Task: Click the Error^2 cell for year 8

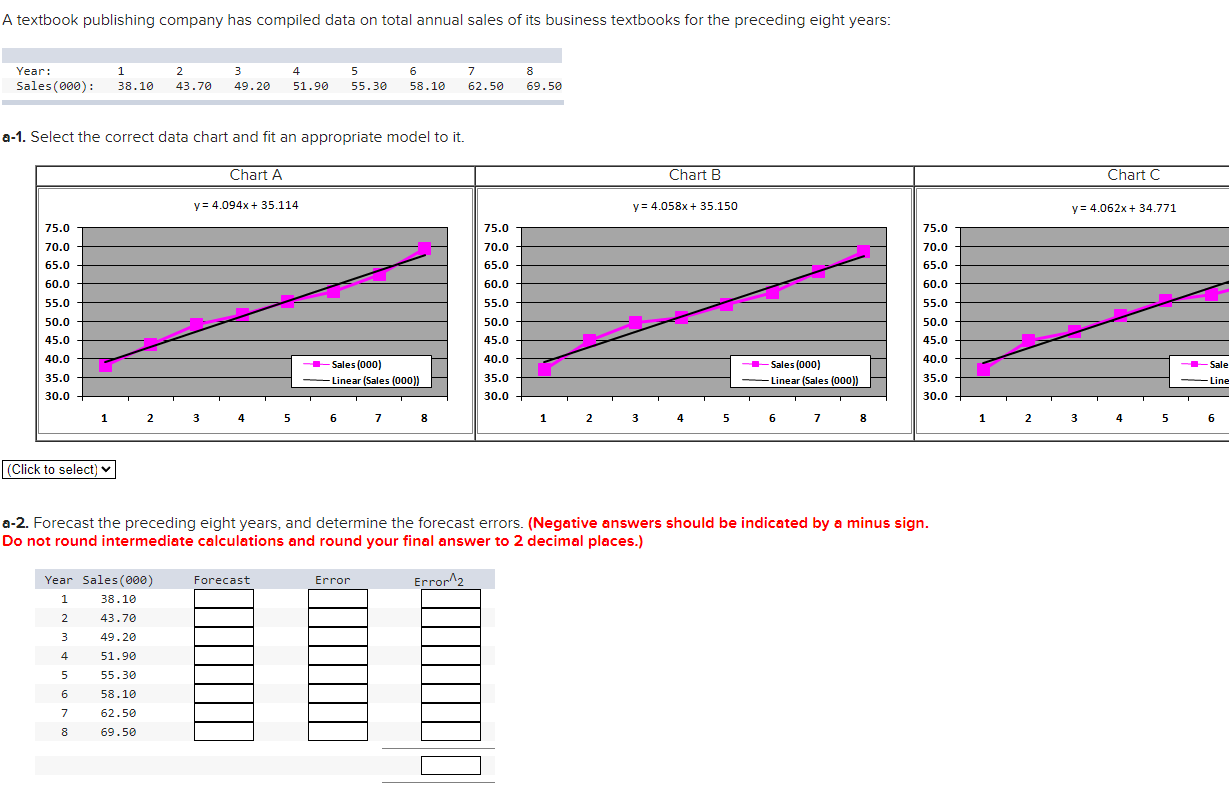Action: pyautogui.click(x=451, y=730)
